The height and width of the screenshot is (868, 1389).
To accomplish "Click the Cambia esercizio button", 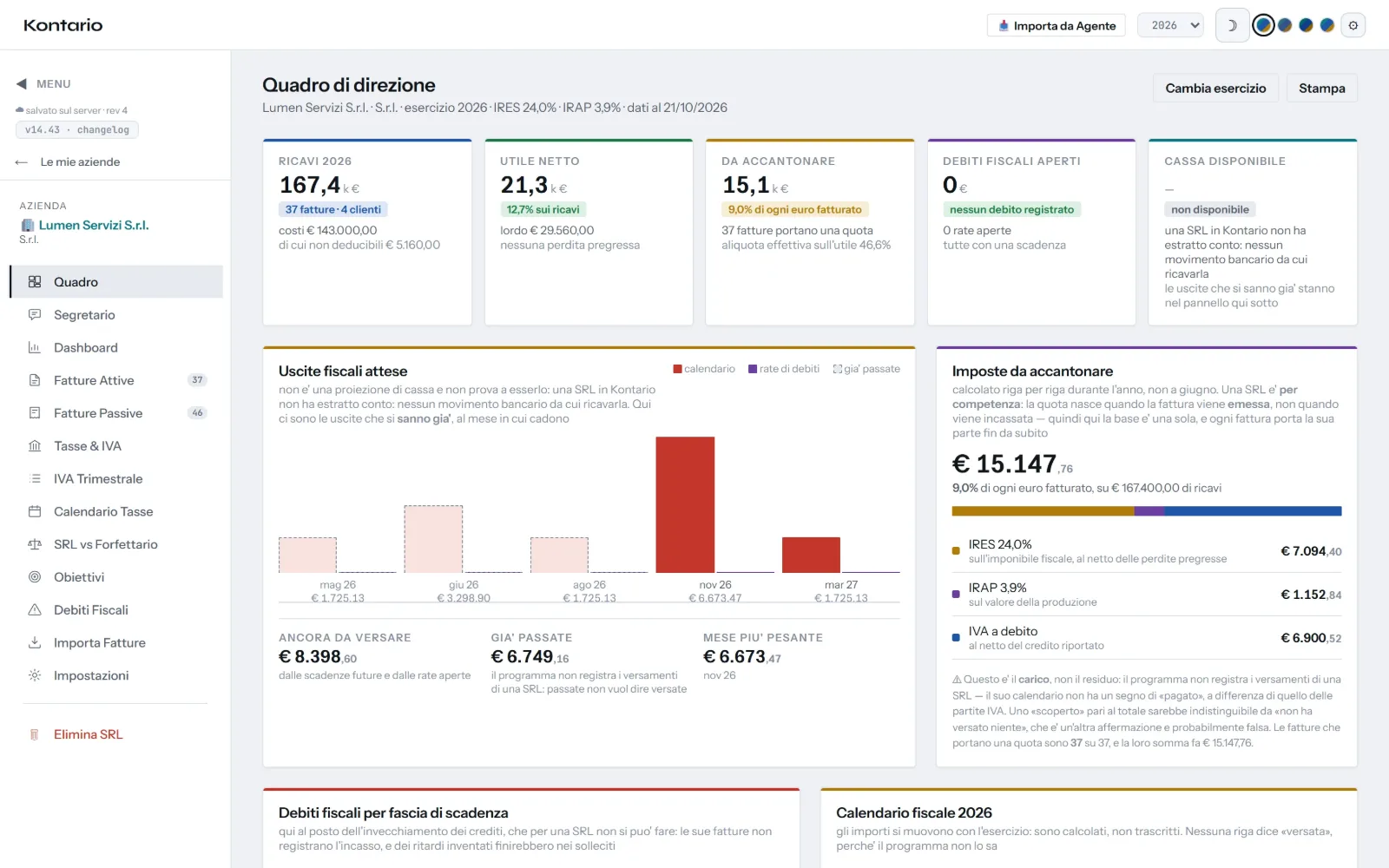I will [1215, 89].
